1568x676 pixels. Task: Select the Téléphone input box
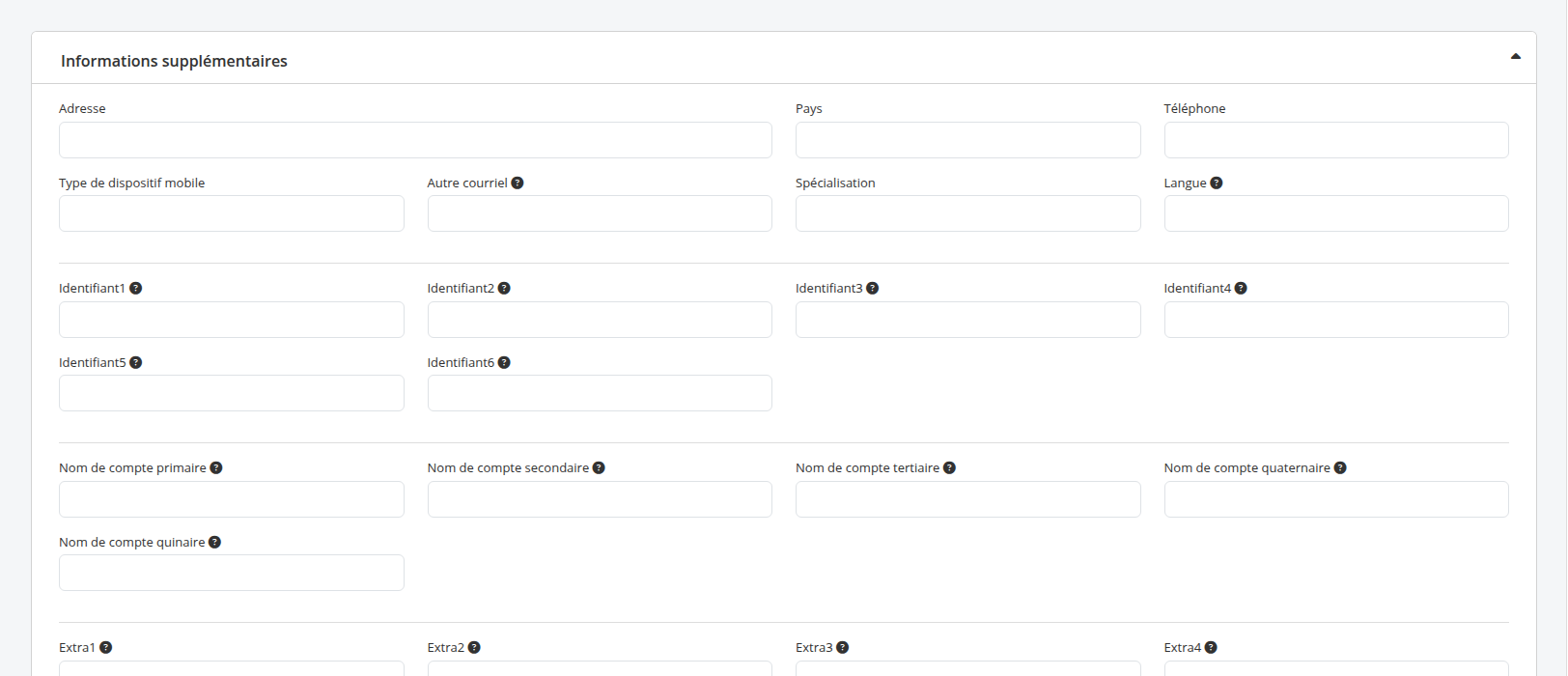click(1336, 140)
